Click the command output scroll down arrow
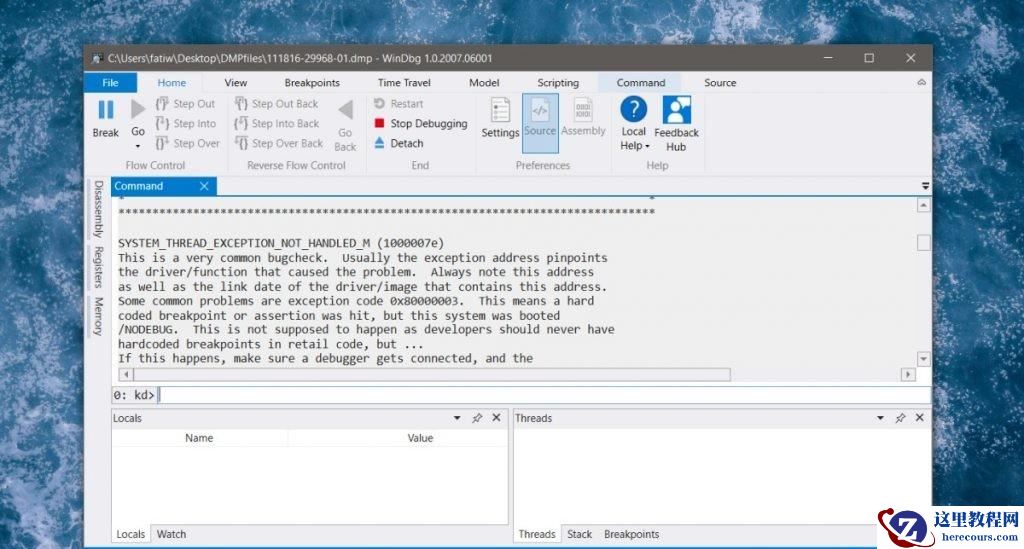 [x=923, y=358]
